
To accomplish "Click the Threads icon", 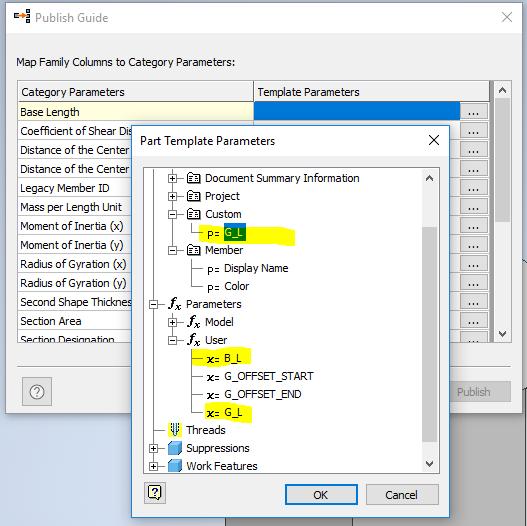I will point(175,430).
